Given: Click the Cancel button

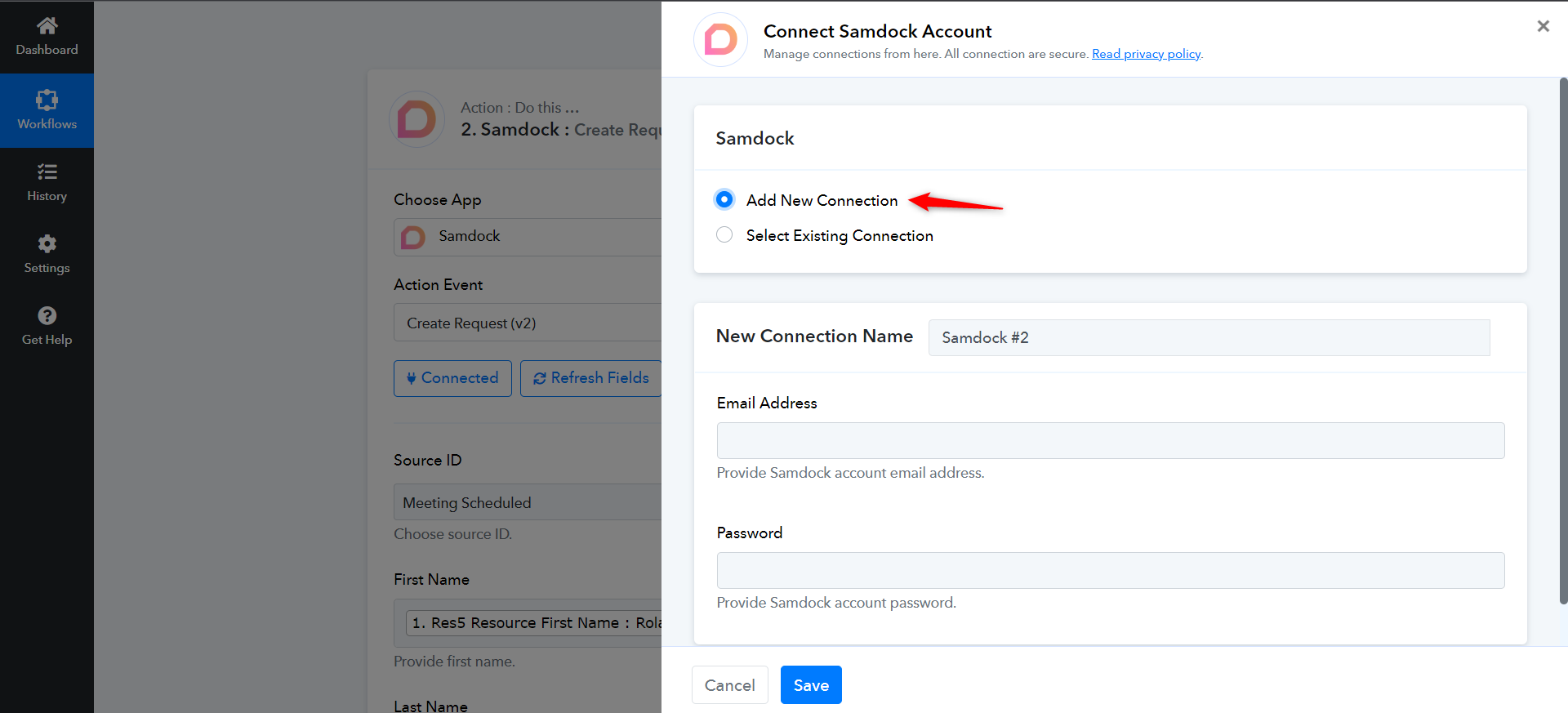Looking at the screenshot, I should (730, 685).
